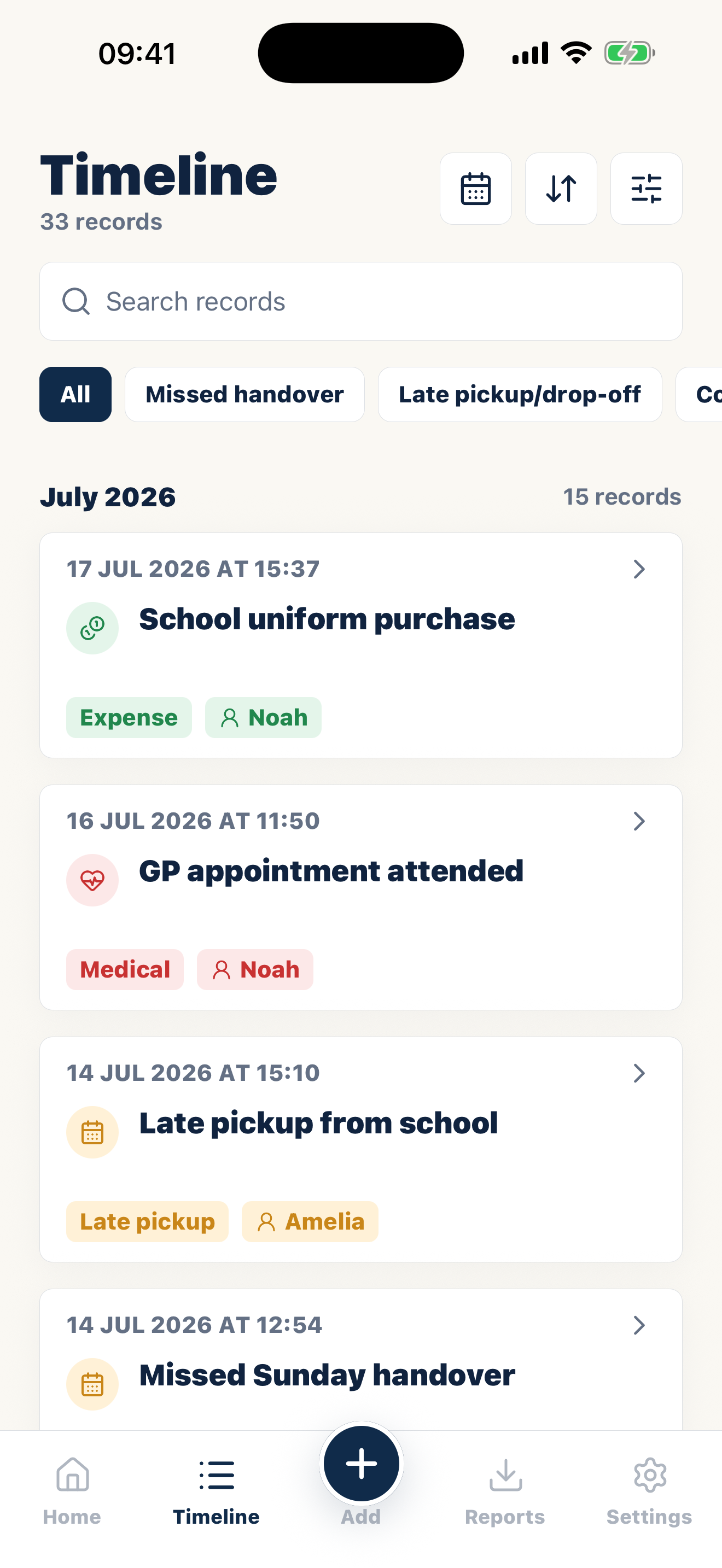722x1568 pixels.
Task: Tap the Amelia child tag
Action: 310,1222
